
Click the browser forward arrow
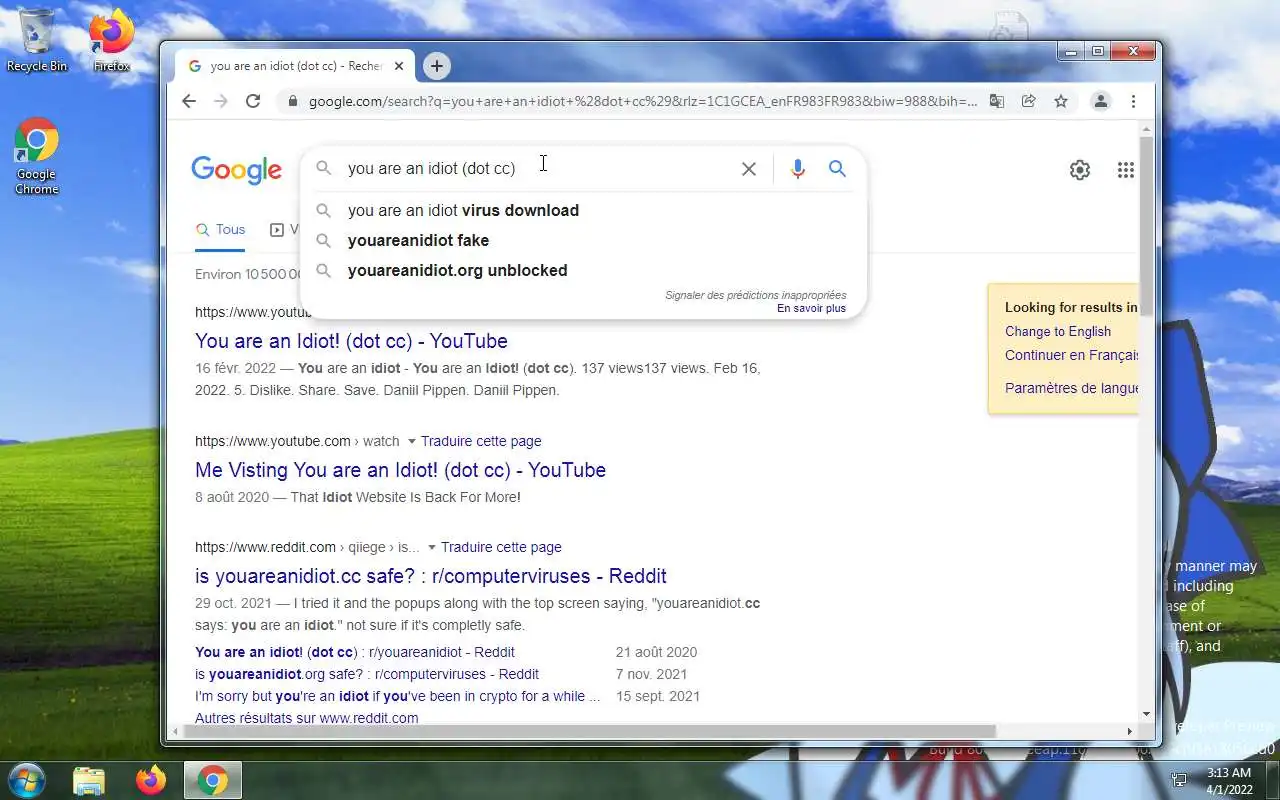(221, 101)
